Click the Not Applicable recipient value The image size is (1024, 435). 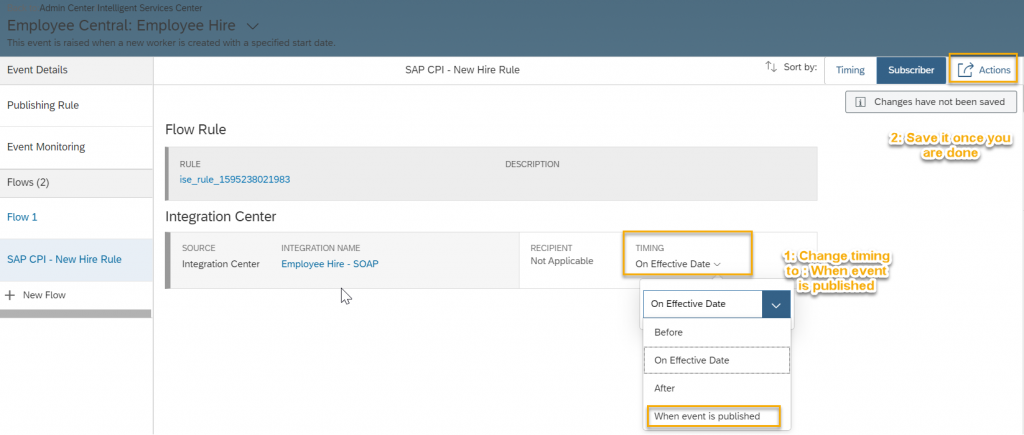[x=562, y=261]
